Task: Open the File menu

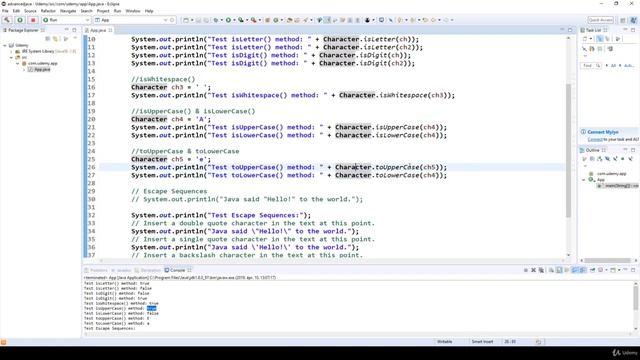Action: click(5, 11)
